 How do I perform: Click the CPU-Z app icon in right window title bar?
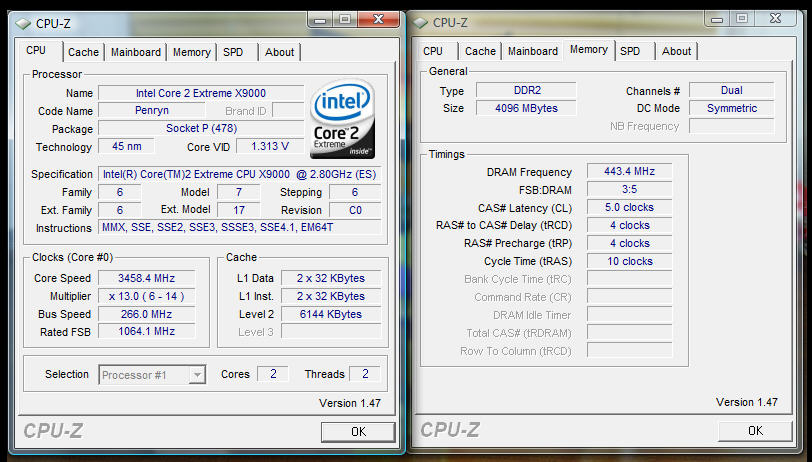point(420,23)
